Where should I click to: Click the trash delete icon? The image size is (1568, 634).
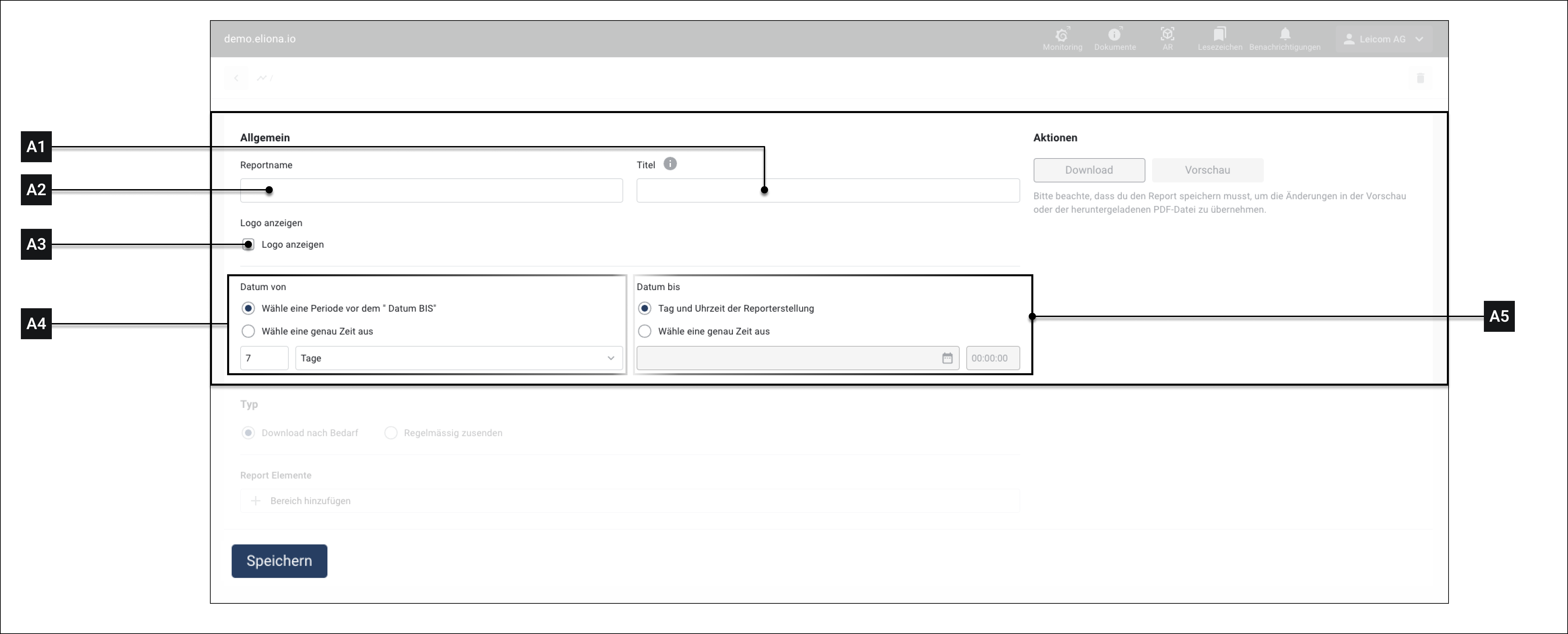click(1420, 78)
